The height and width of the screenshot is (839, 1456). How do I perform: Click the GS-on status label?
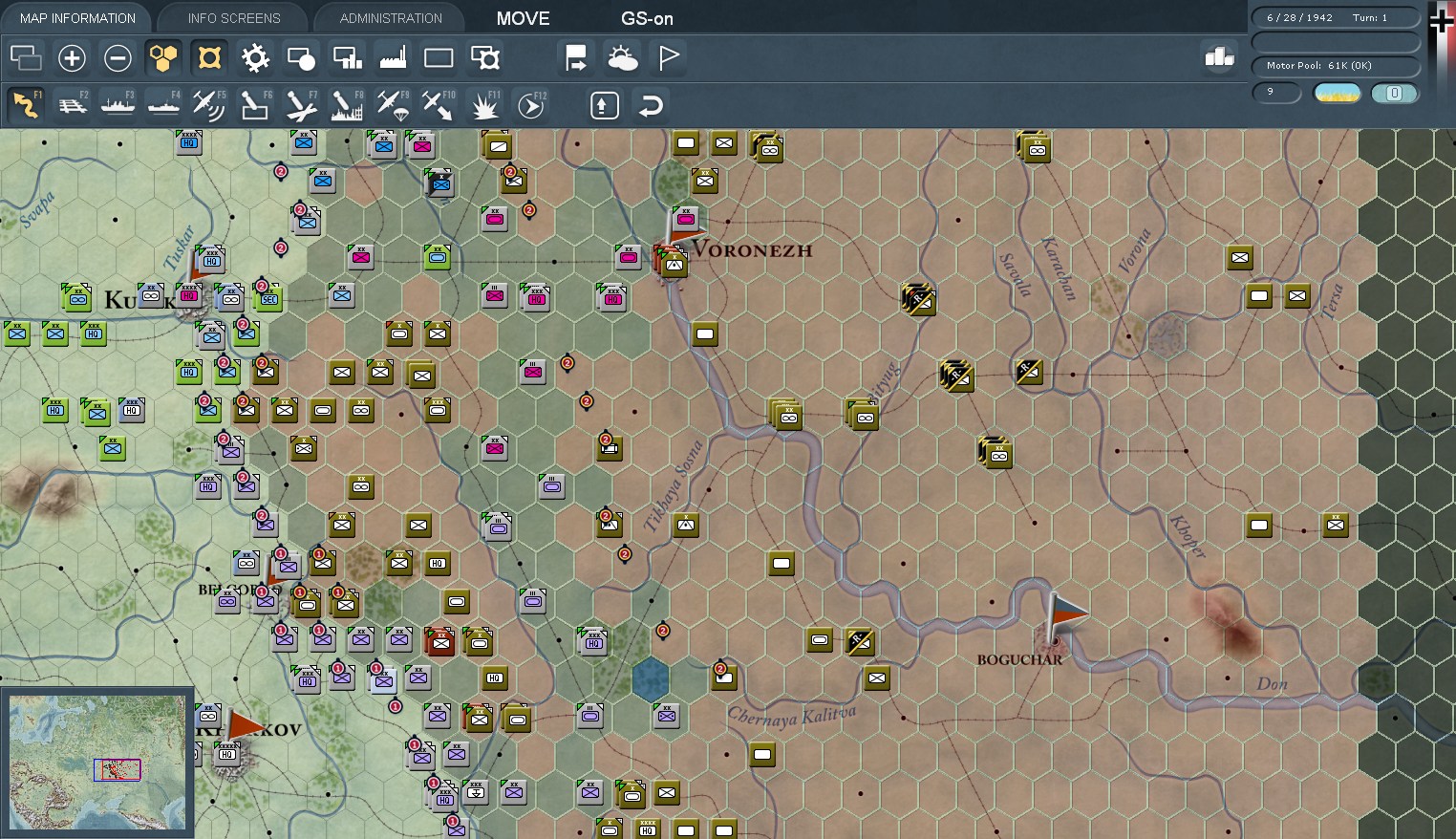click(647, 18)
